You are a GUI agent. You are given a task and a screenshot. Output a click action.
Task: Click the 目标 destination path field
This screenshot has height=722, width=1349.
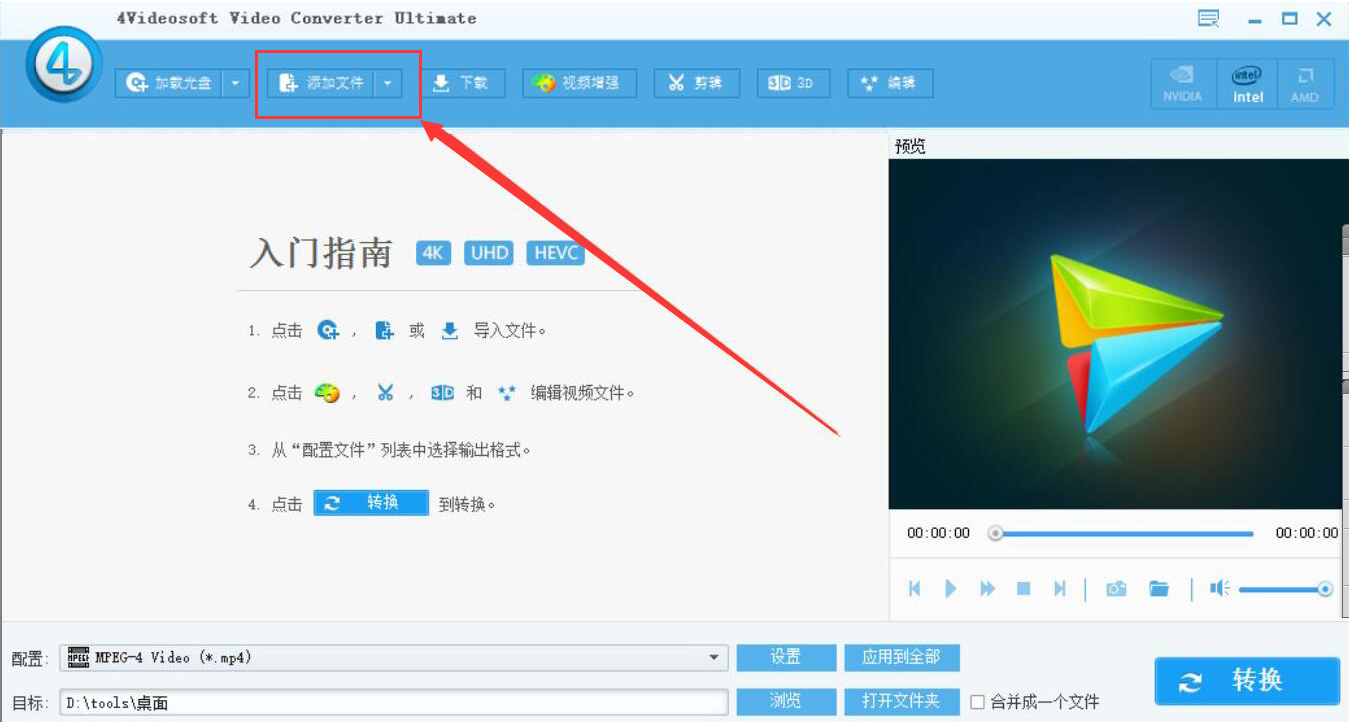pyautogui.click(x=393, y=703)
